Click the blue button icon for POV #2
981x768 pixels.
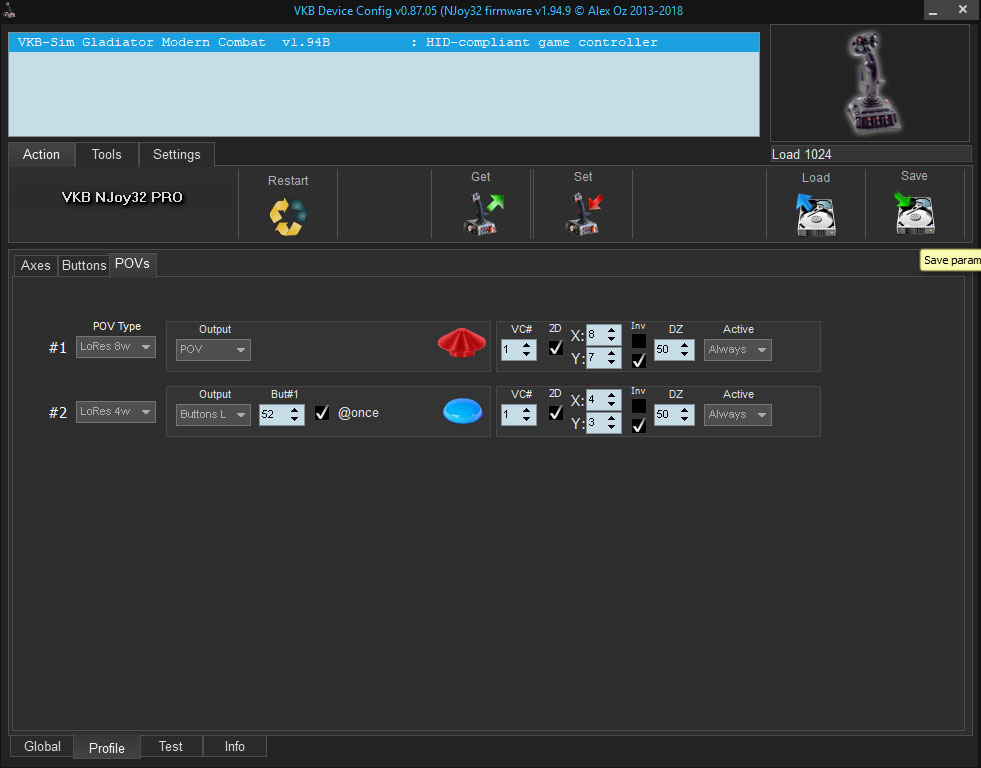462,410
